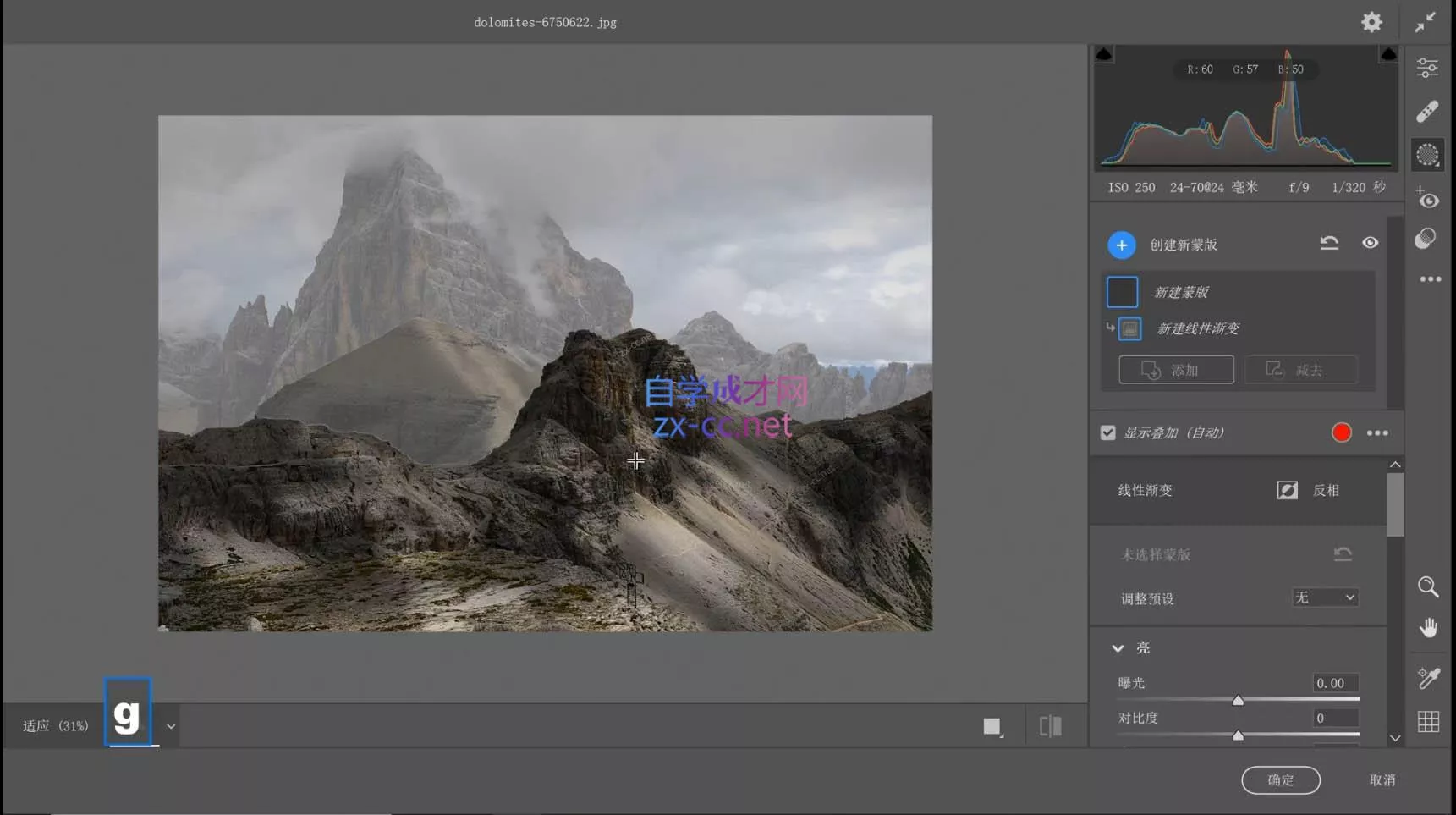Viewport: 1456px width, 815px height.
Task: Select the Hand pan tool
Action: [x=1427, y=628]
